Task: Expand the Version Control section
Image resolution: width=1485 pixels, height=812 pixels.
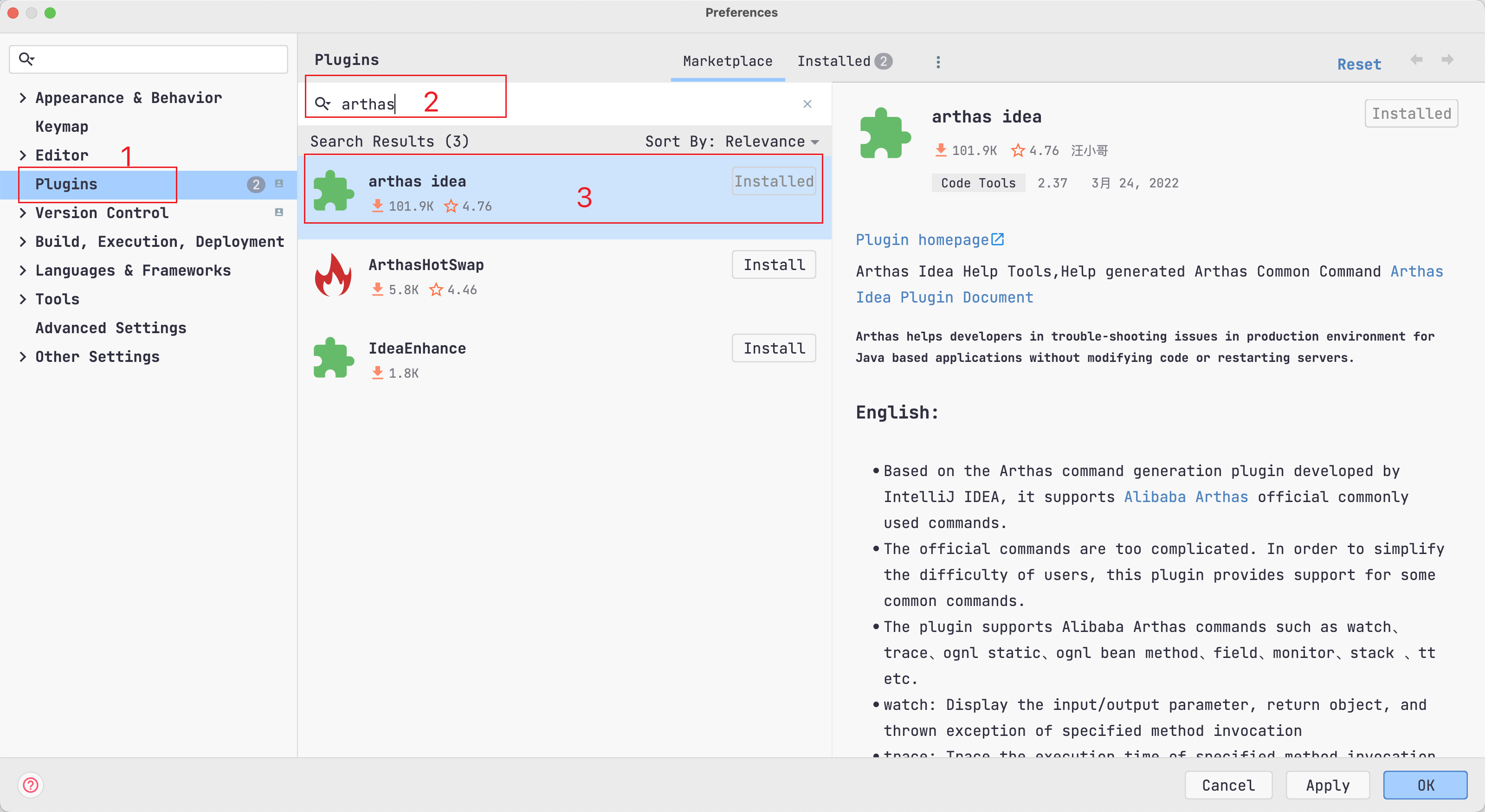Action: (22, 213)
